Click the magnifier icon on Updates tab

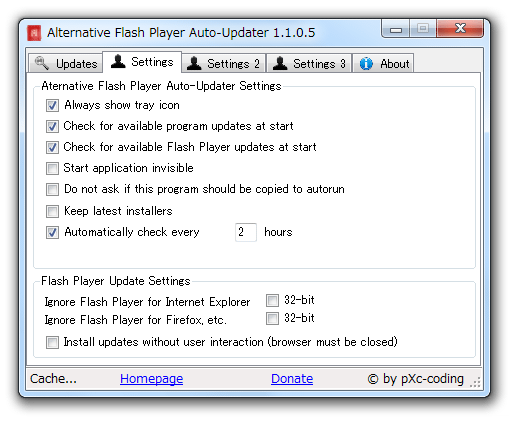[x=42, y=63]
